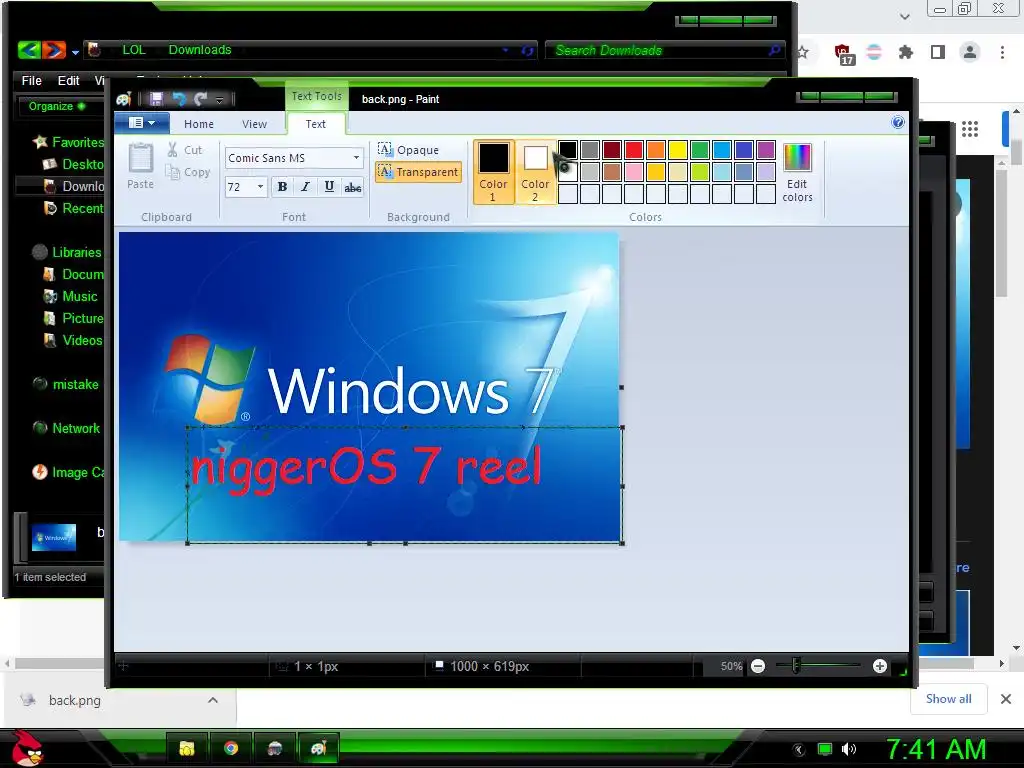Open the Edit menu in Explorer
Viewport: 1024px width, 768px height.
tap(68, 80)
